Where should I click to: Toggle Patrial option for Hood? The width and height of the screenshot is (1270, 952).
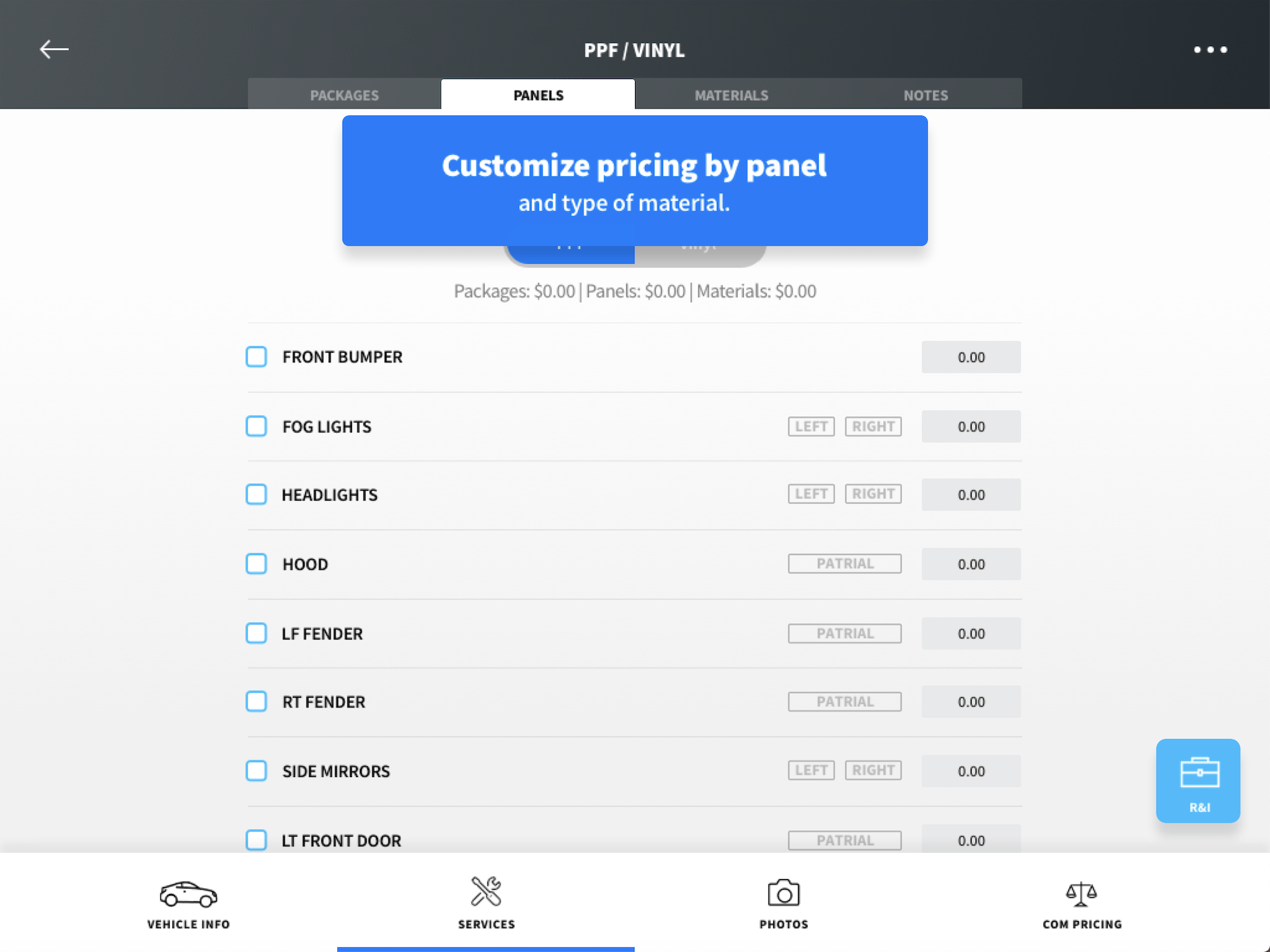845,564
